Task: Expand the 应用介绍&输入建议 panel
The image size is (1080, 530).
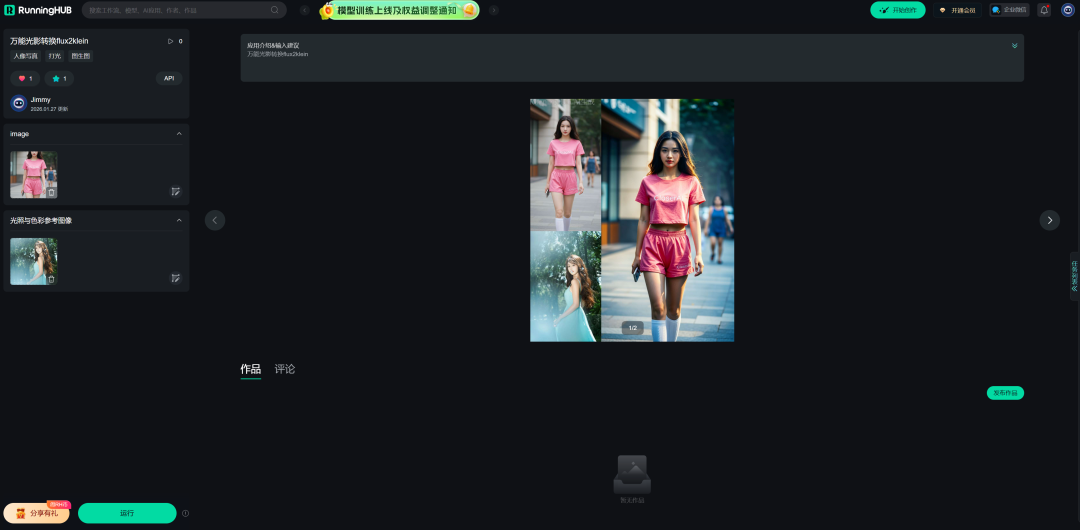Action: [x=1014, y=45]
